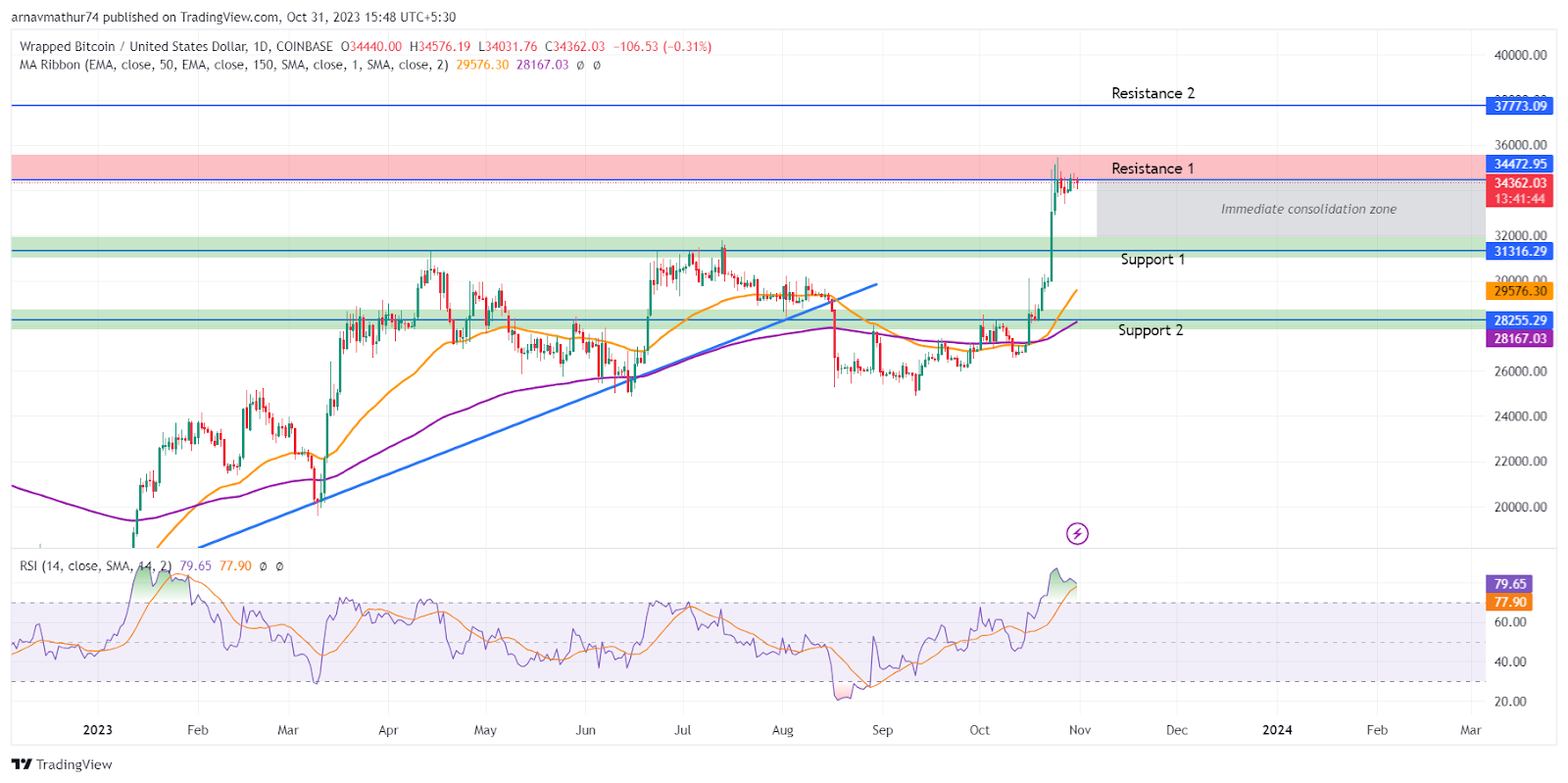This screenshot has height=783, width=1568.
Task: Click the May label on time axis
Action: (485, 730)
